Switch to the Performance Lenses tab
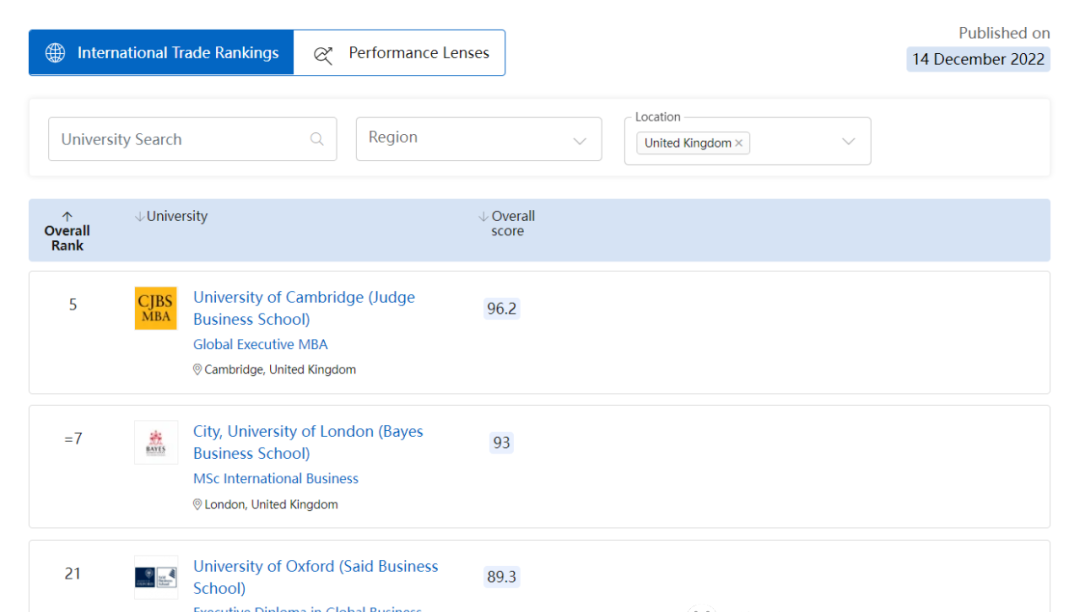This screenshot has height=612, width=1080. point(399,52)
